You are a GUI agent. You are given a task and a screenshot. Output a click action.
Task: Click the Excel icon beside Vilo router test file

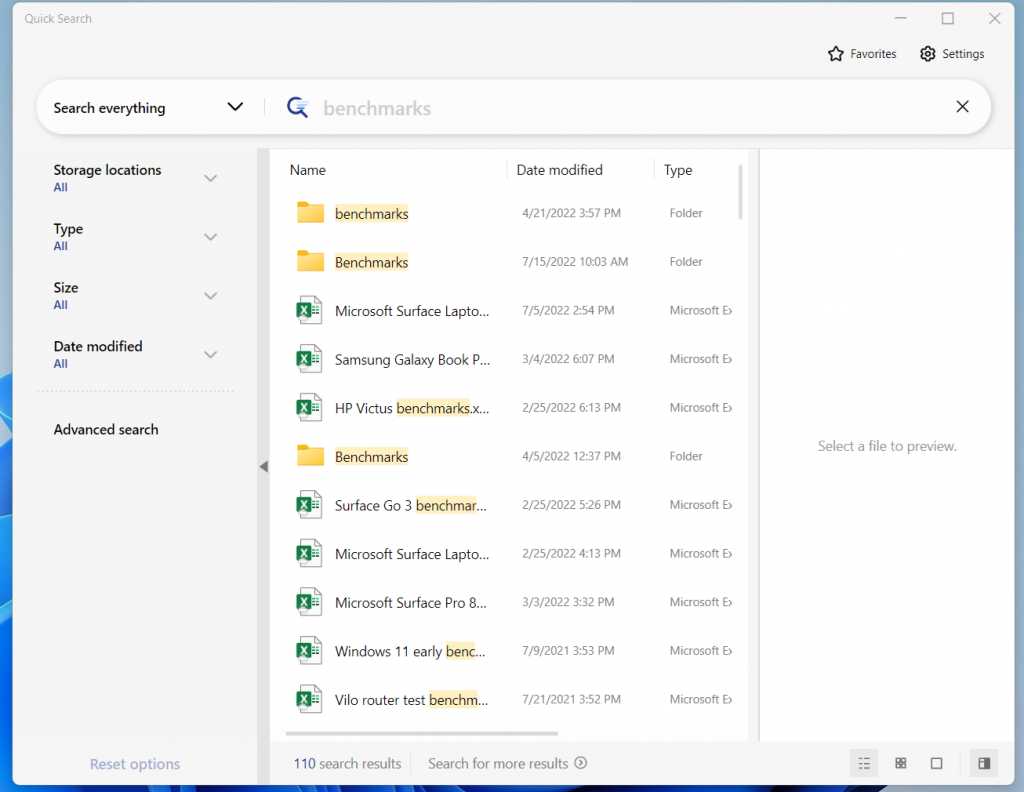[309, 699]
